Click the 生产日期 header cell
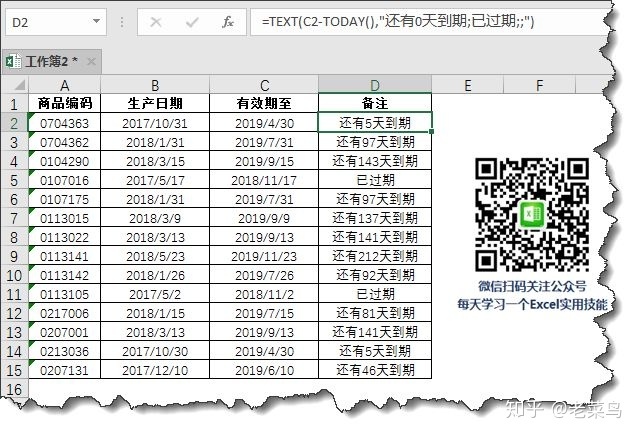This screenshot has width=639, height=436. 155,103
